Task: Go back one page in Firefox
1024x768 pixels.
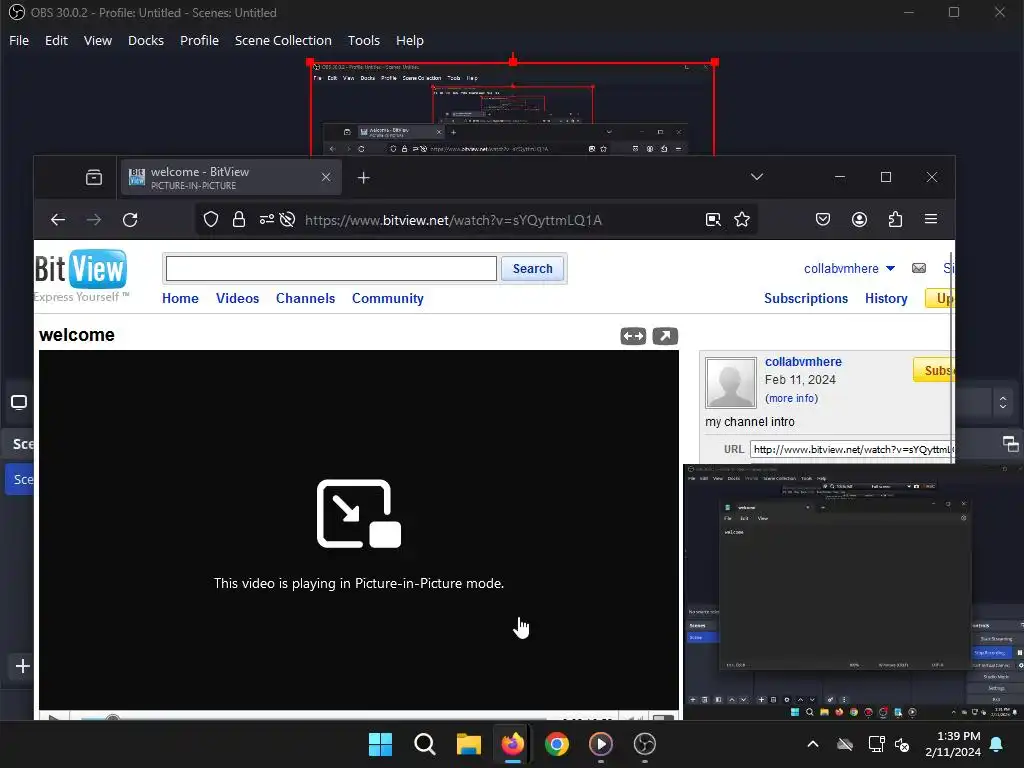Action: click(x=58, y=220)
